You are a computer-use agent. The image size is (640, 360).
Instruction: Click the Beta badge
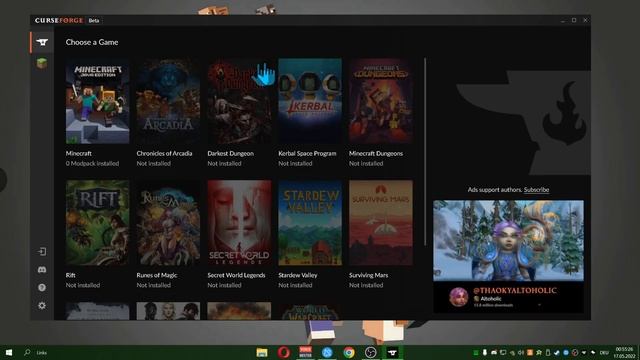94,20
